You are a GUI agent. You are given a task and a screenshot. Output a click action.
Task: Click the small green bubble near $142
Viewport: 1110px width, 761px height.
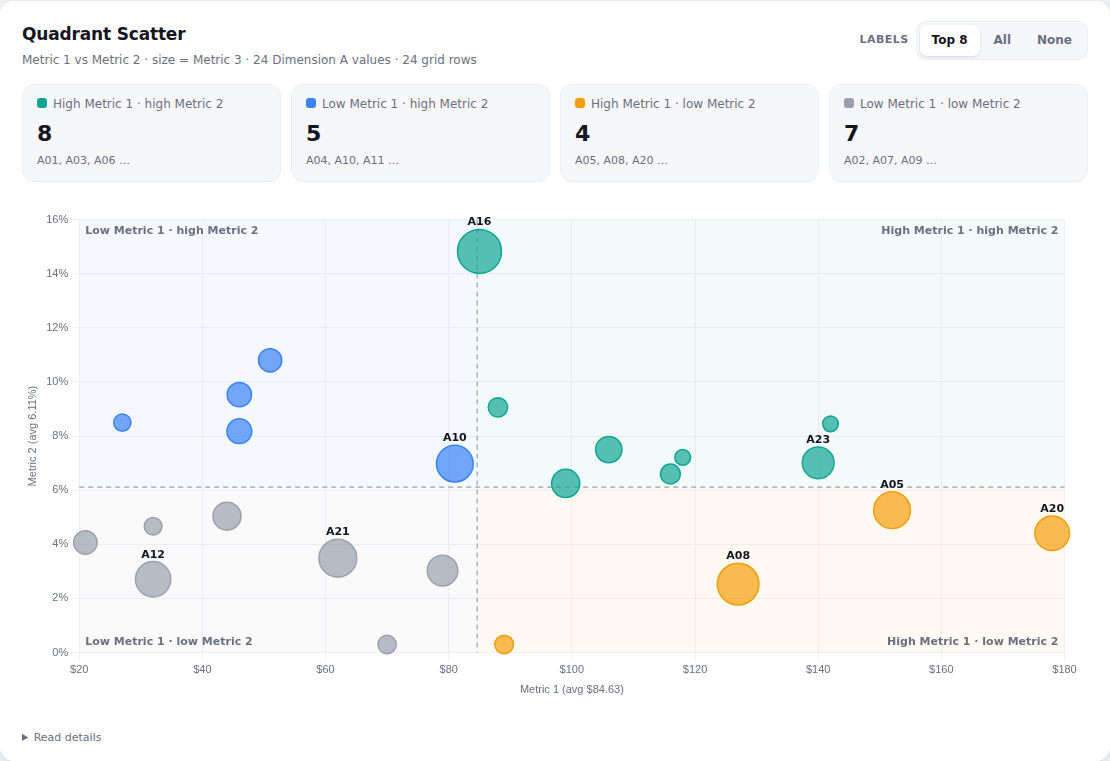click(x=830, y=424)
